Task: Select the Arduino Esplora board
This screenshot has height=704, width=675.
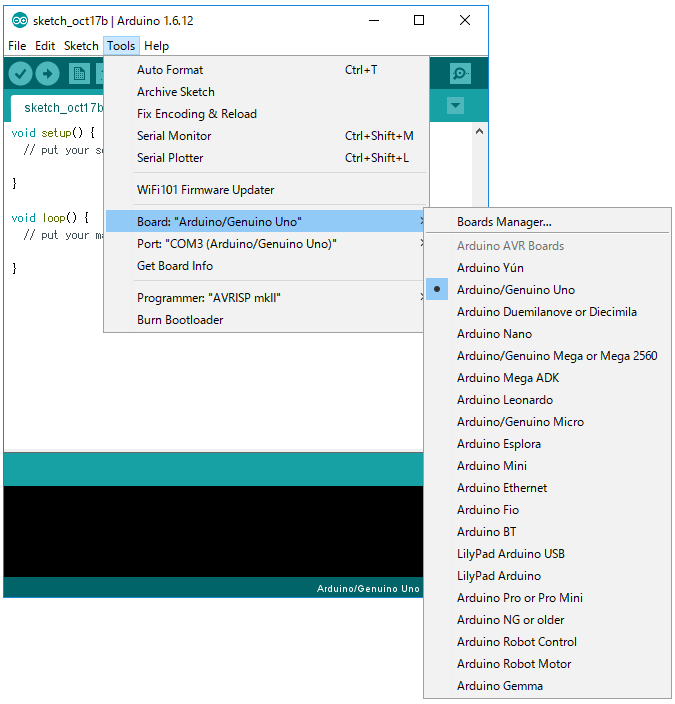Action: (x=547, y=444)
